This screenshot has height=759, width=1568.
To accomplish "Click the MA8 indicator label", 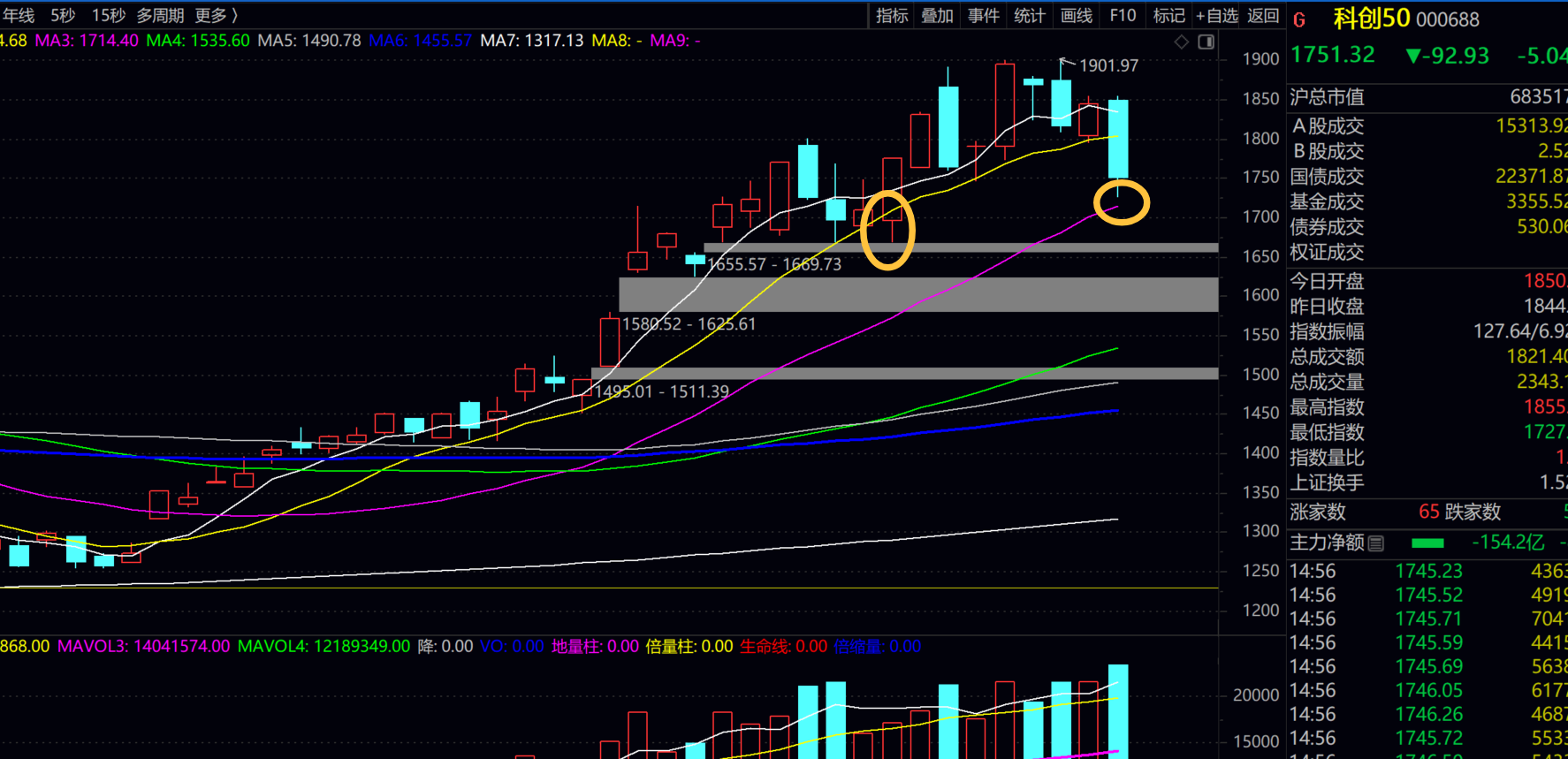I will click(x=617, y=41).
